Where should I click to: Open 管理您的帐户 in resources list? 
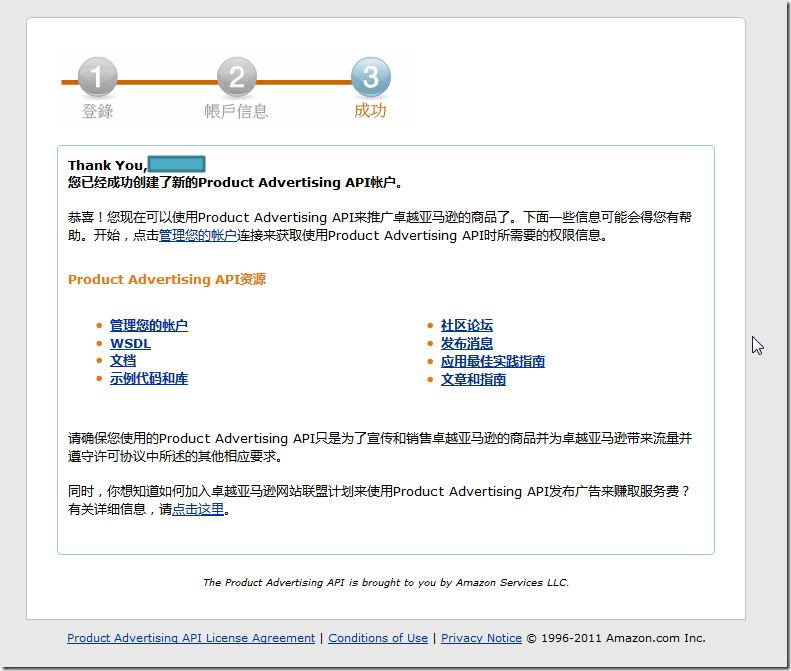click(x=149, y=325)
